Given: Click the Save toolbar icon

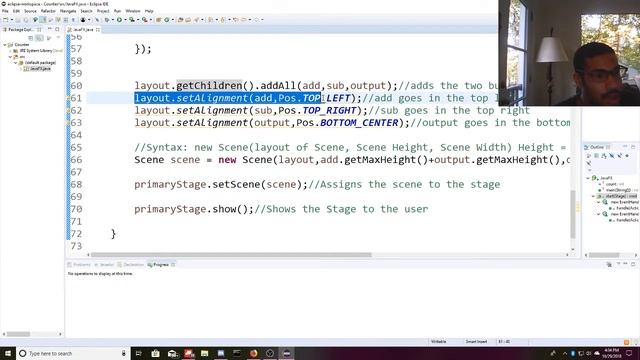Looking at the screenshot, I should 18,20.
